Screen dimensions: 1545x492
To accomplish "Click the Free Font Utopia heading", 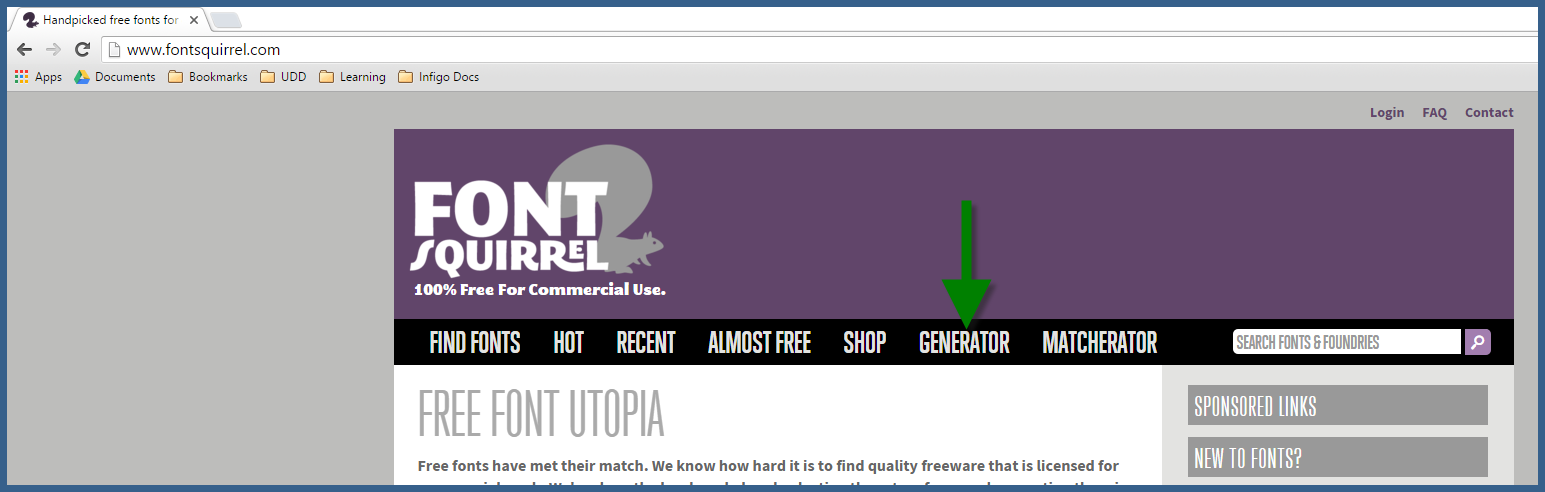I will point(541,412).
